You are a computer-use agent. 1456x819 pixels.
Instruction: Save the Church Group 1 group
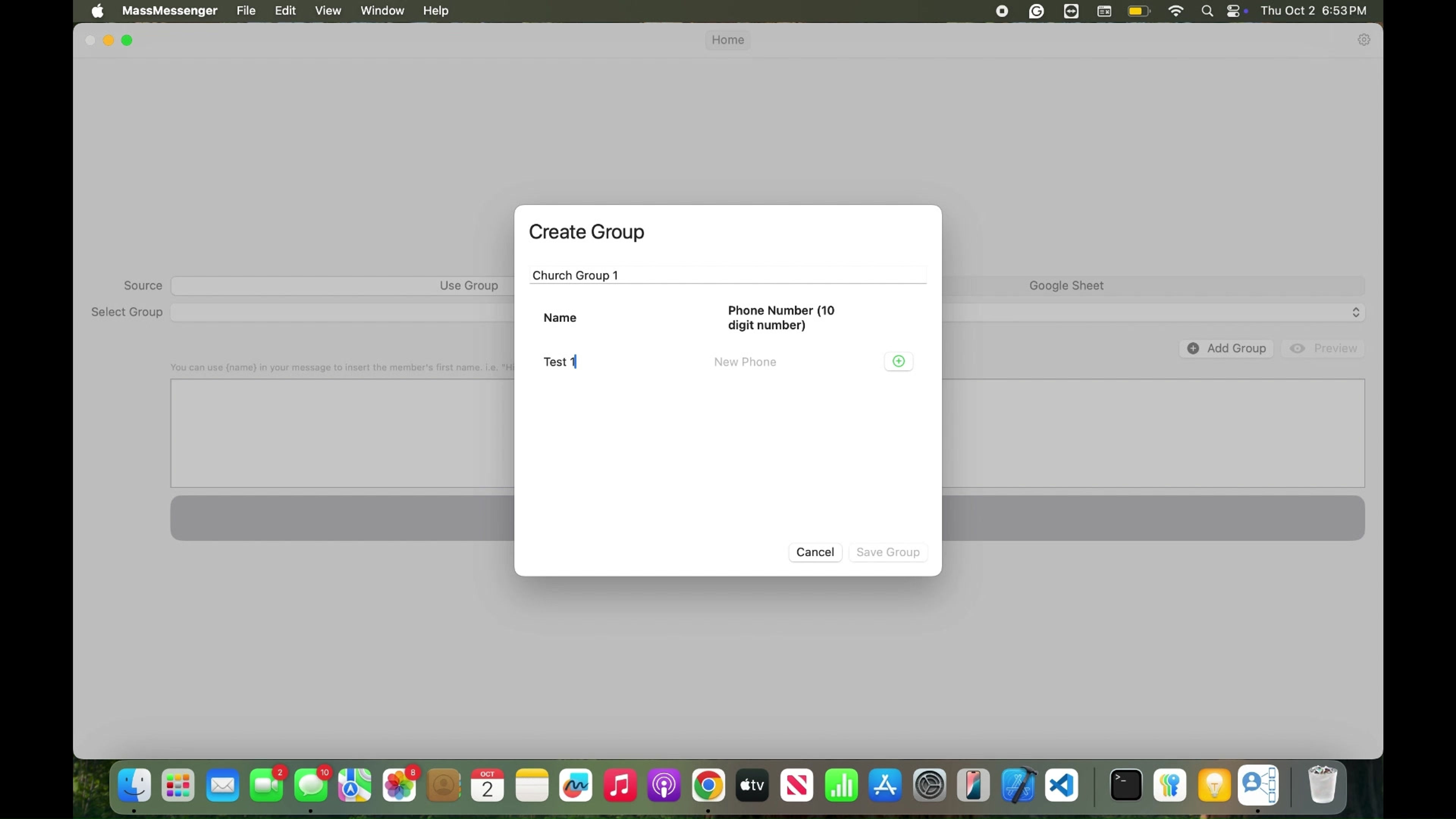pos(887,552)
